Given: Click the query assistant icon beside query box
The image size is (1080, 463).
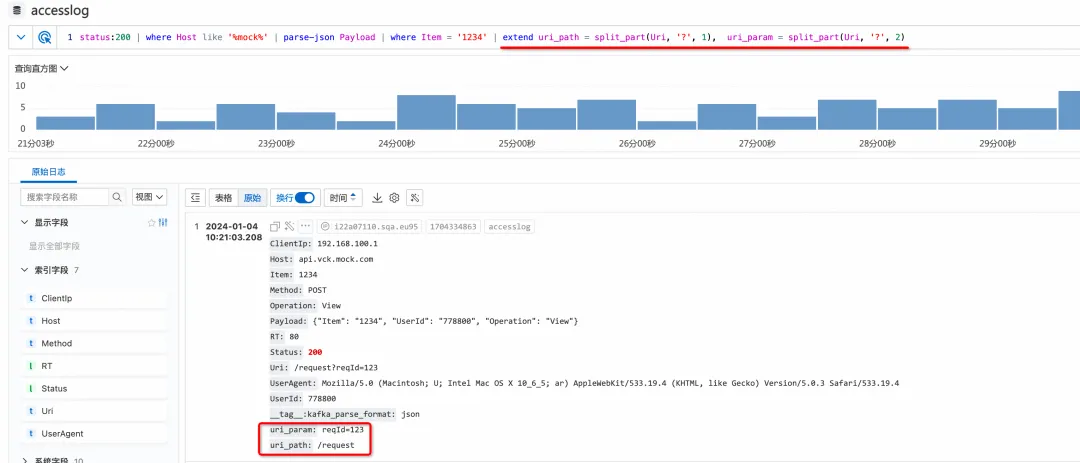Looking at the screenshot, I should click(x=44, y=37).
